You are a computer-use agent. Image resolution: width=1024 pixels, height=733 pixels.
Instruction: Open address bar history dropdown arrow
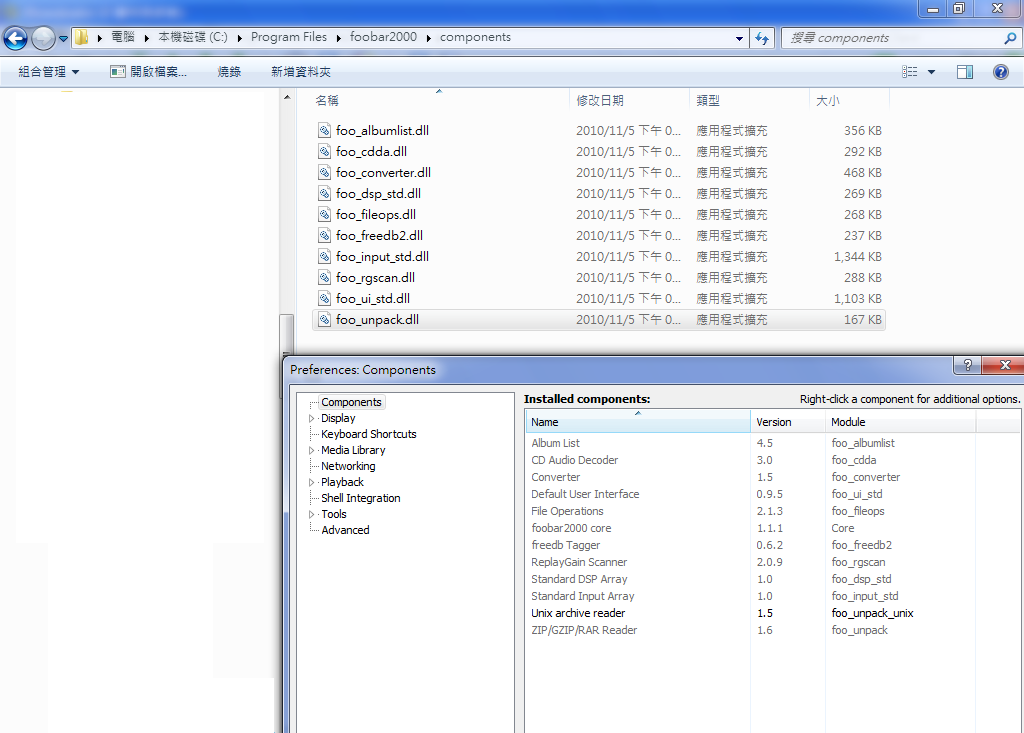[x=739, y=39]
